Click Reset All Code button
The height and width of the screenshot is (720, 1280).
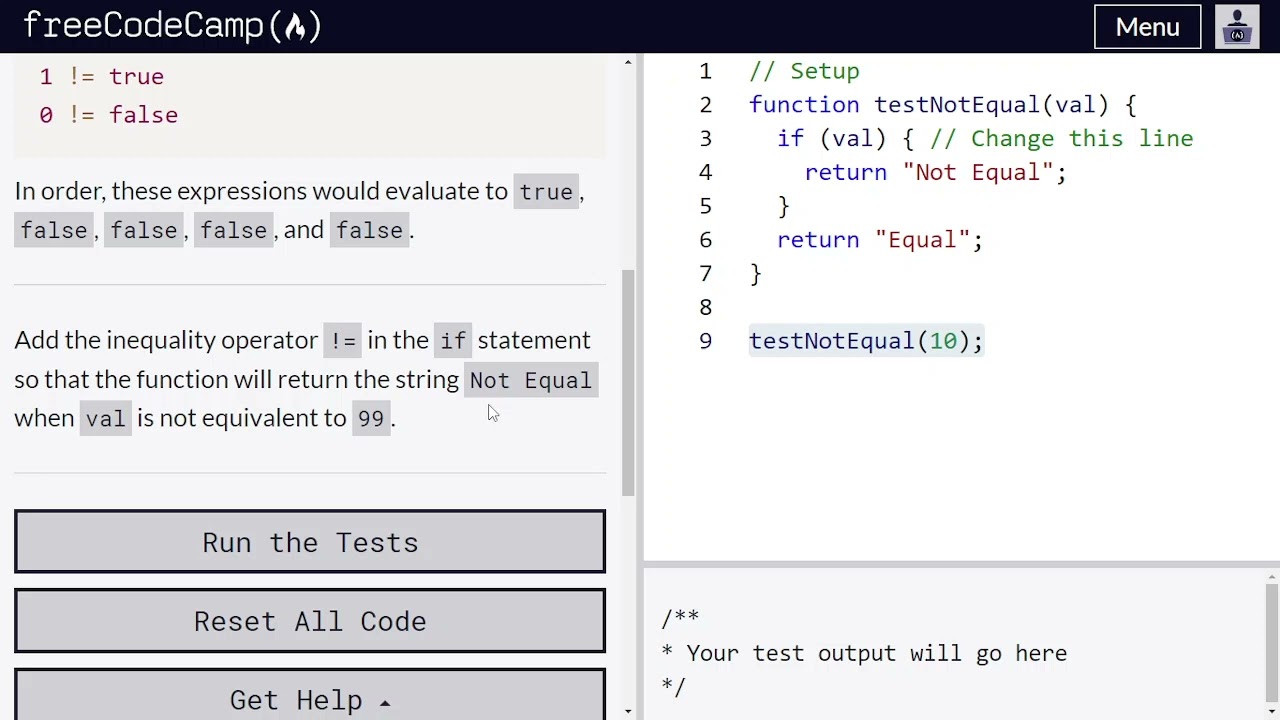point(310,621)
